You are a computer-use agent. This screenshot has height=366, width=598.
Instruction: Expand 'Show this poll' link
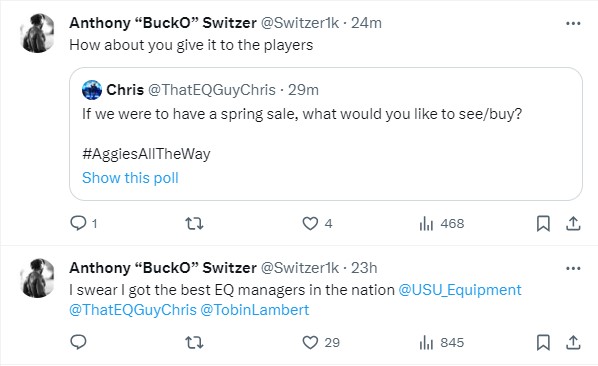click(130, 178)
